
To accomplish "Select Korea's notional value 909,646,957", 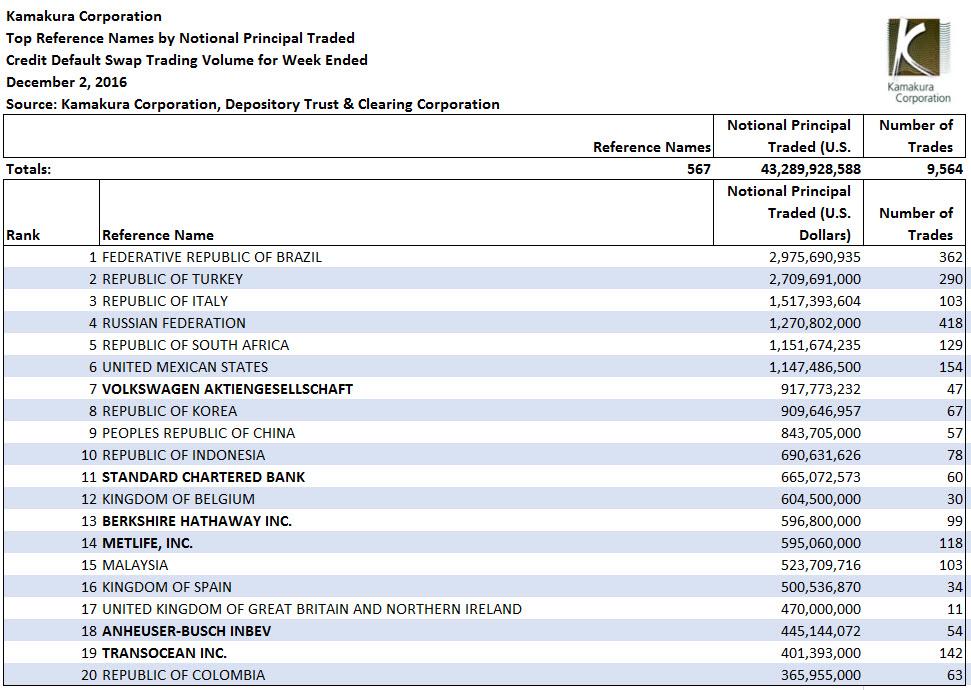I will pos(821,411).
